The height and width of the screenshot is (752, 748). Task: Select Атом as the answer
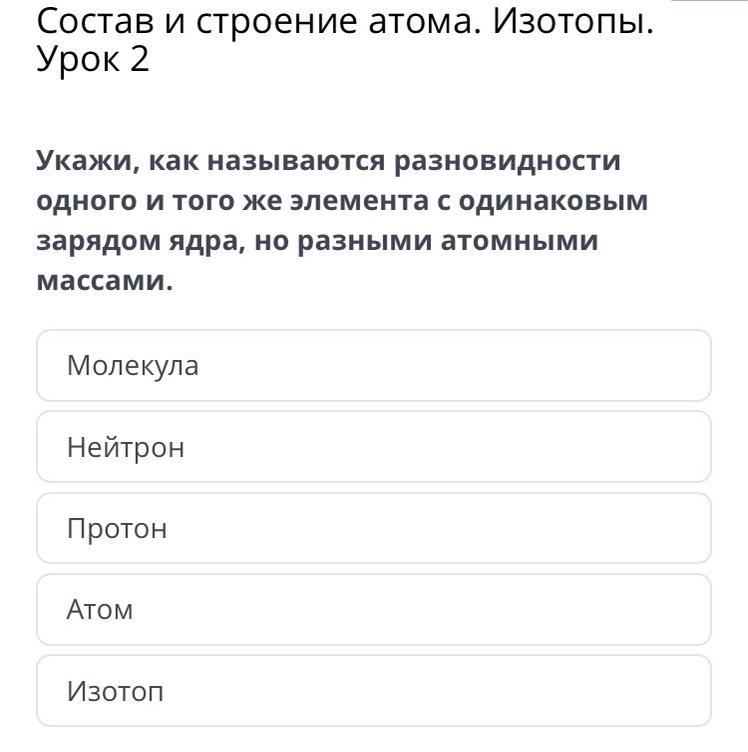(374, 609)
